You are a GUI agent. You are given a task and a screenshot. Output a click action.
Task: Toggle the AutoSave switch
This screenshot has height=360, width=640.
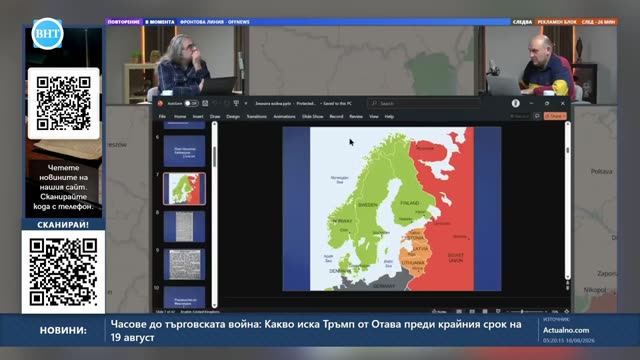pos(191,103)
